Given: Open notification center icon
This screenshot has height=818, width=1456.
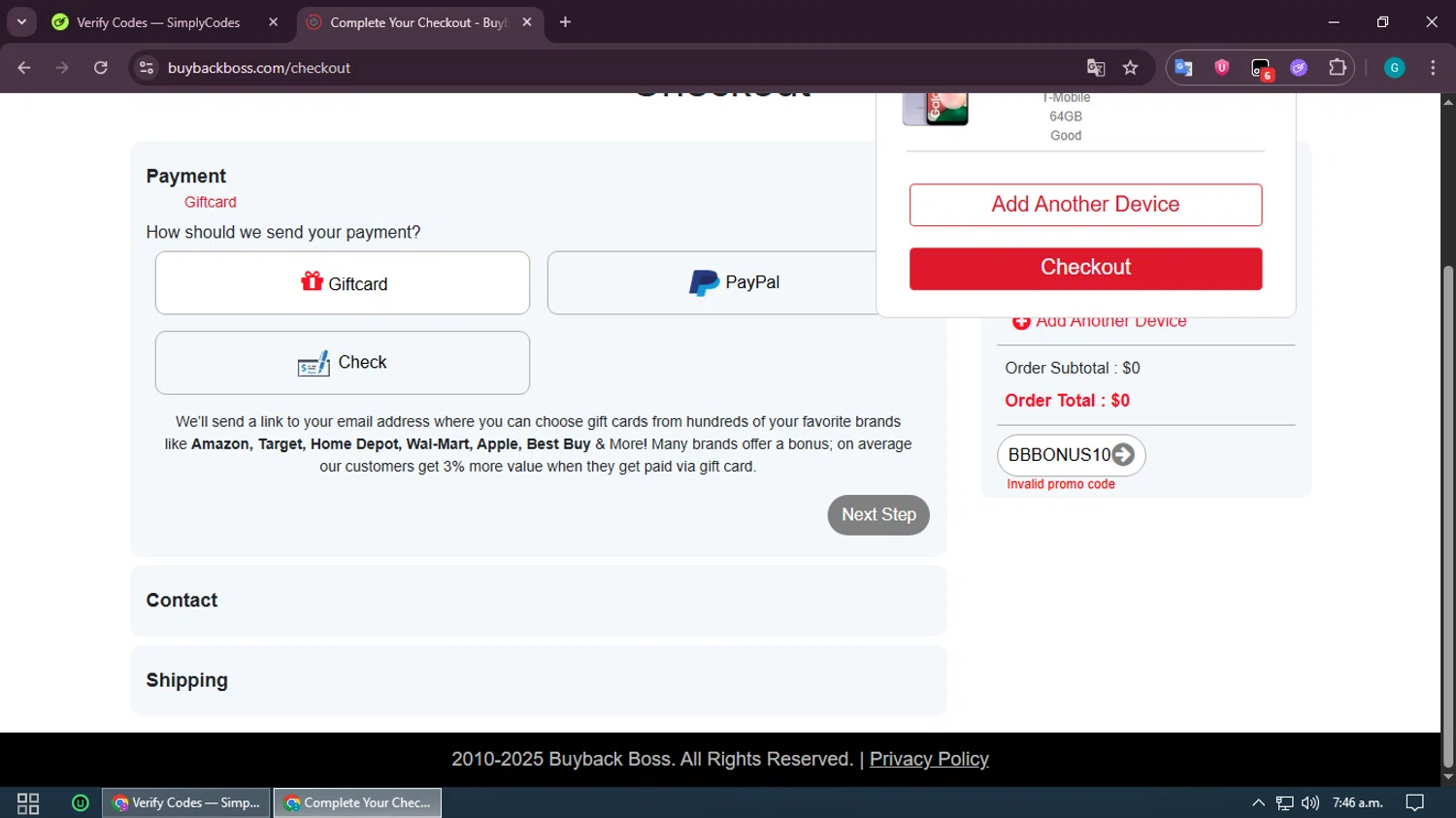Looking at the screenshot, I should click(1415, 803).
